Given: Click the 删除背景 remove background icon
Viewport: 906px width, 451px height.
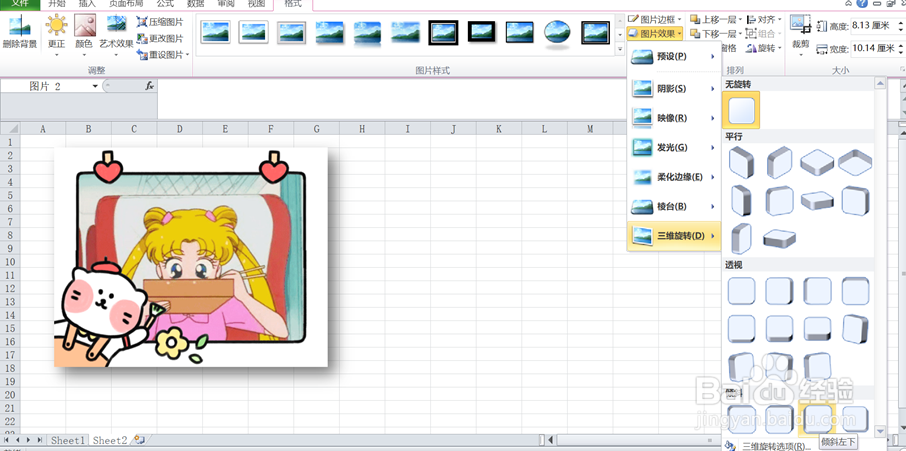Looking at the screenshot, I should tap(20, 27).
